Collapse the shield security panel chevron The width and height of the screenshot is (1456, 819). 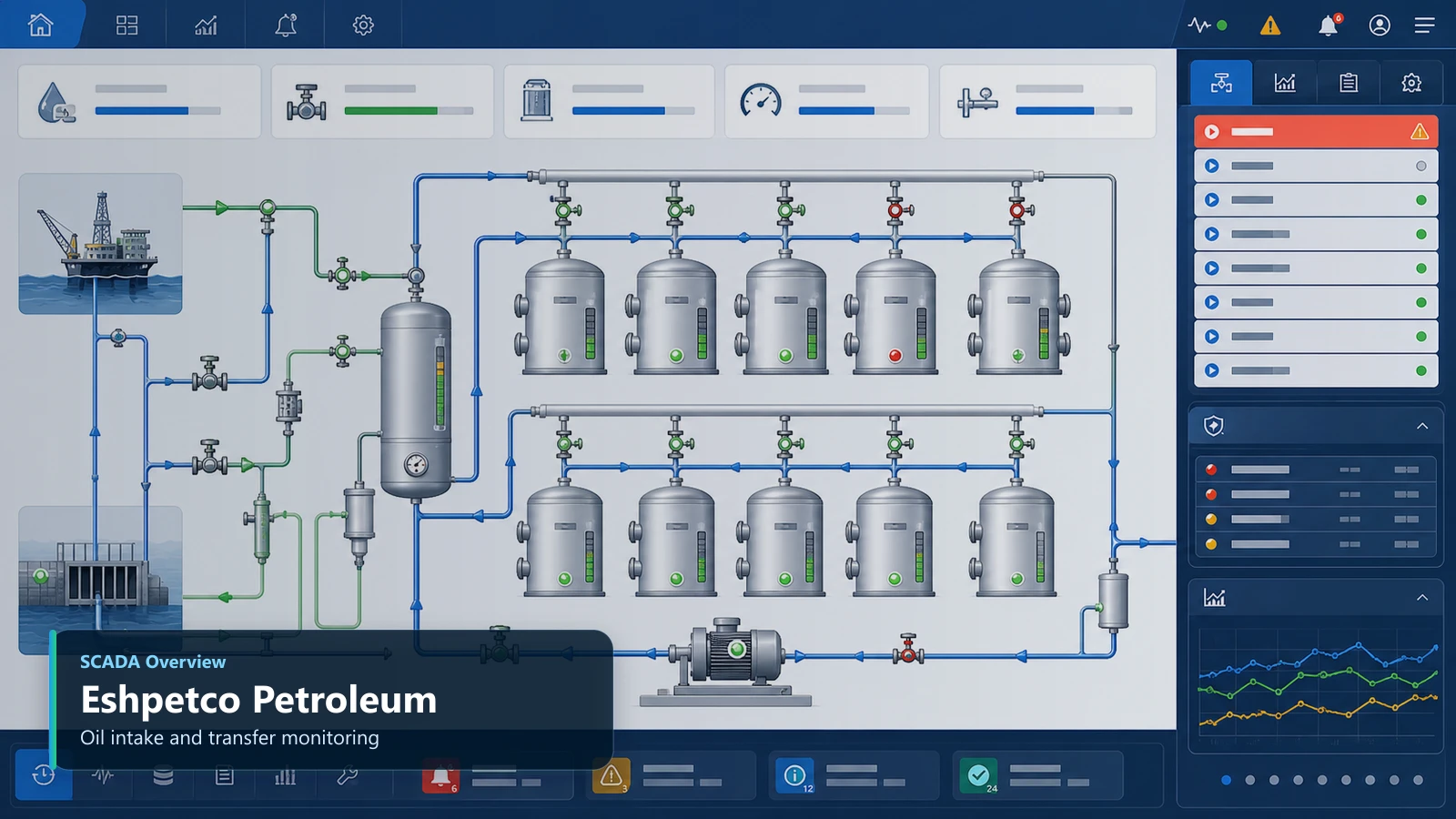pos(1422,426)
